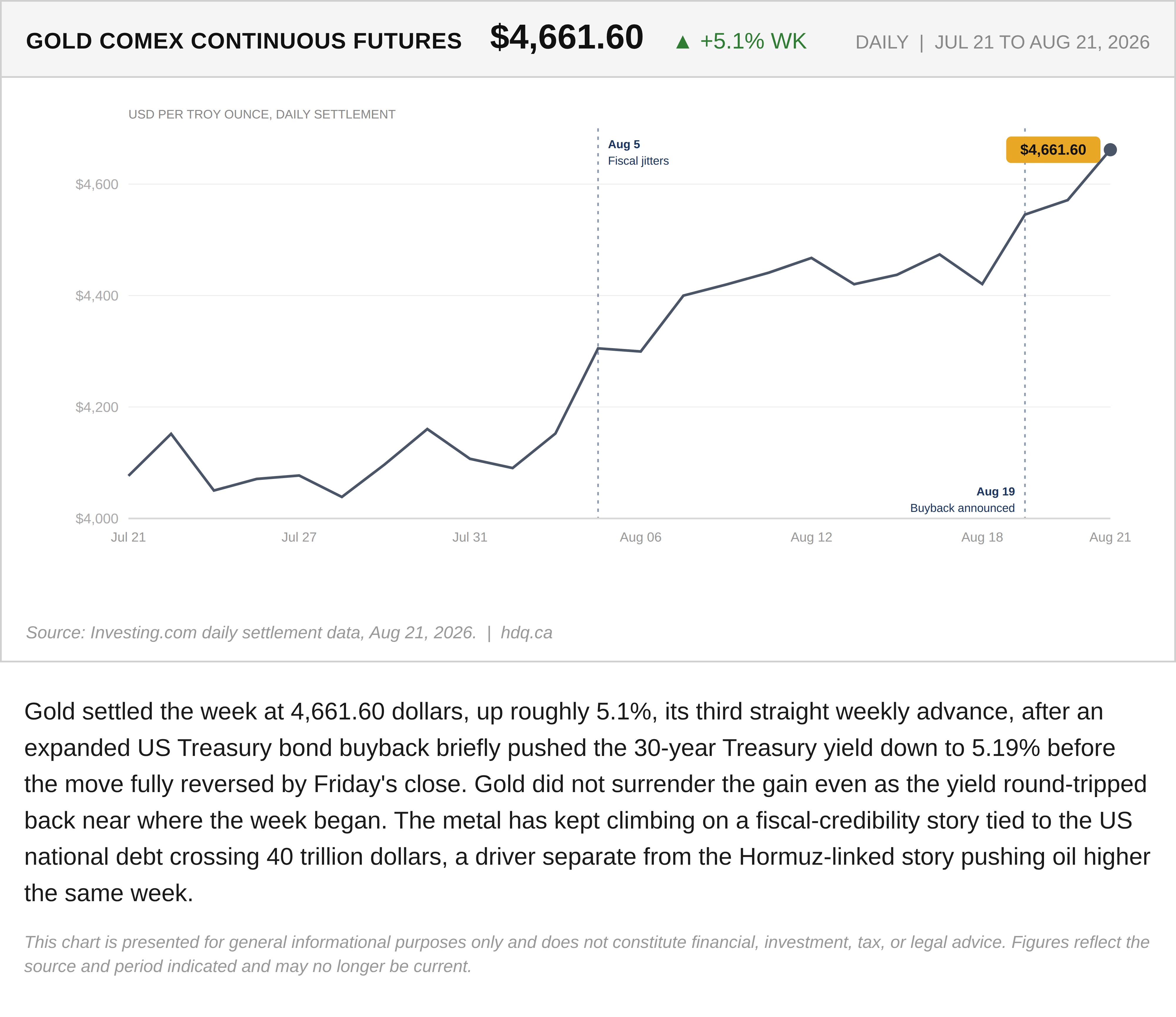
Task: Select the $4,400 y-axis label
Action: click(x=97, y=296)
